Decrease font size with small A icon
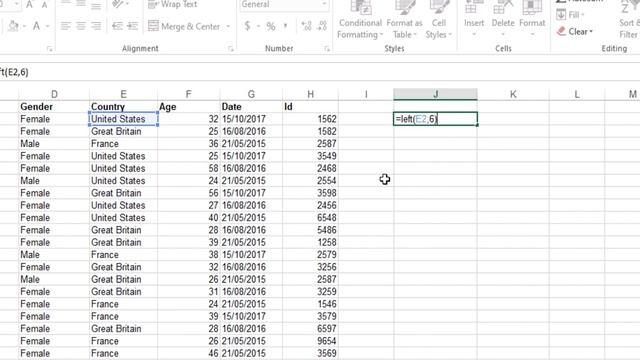This screenshot has height=360, width=640. (44, 5)
